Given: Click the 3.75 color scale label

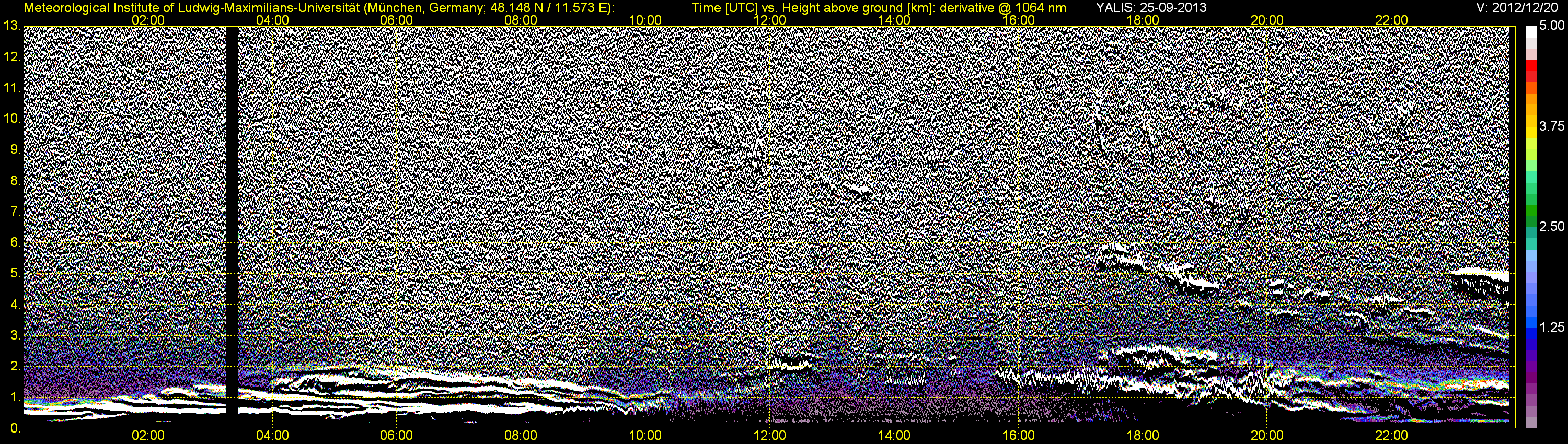Looking at the screenshot, I should pos(1552,126).
